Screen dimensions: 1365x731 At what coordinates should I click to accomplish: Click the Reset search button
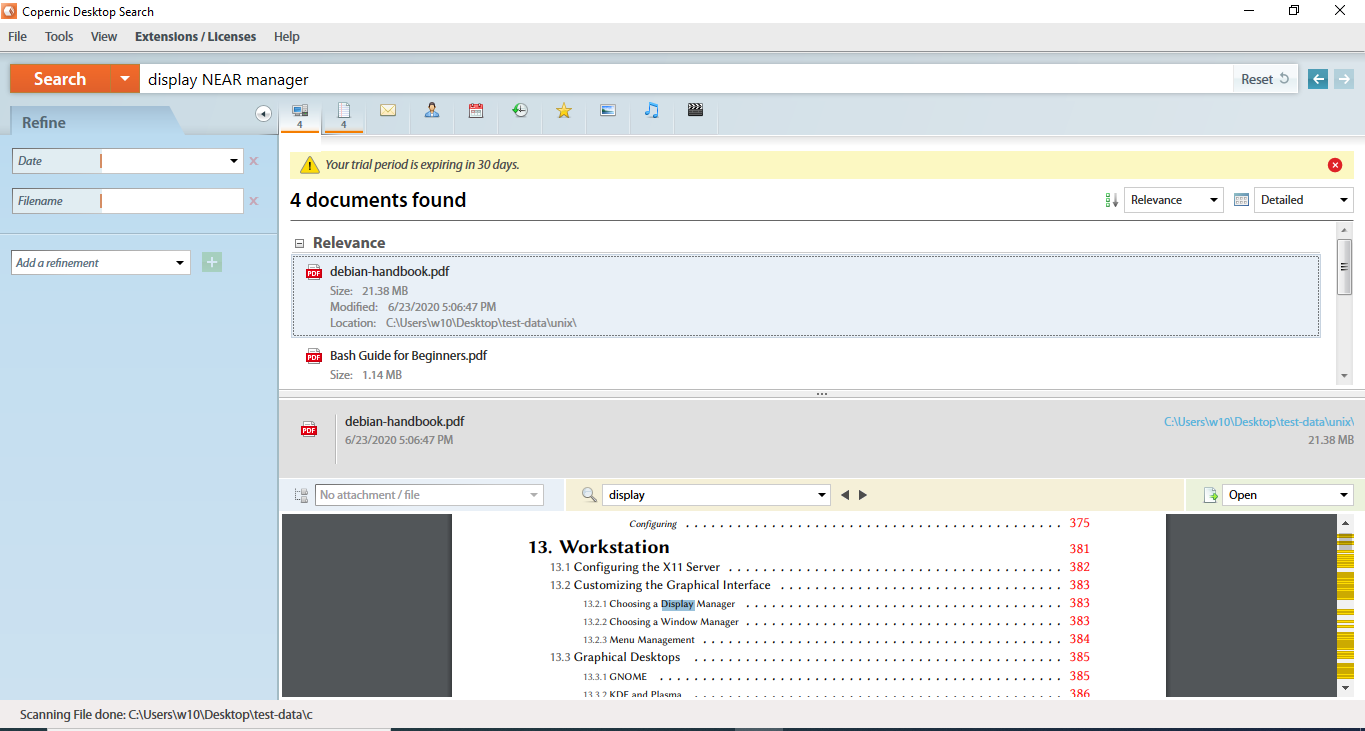[1265, 79]
